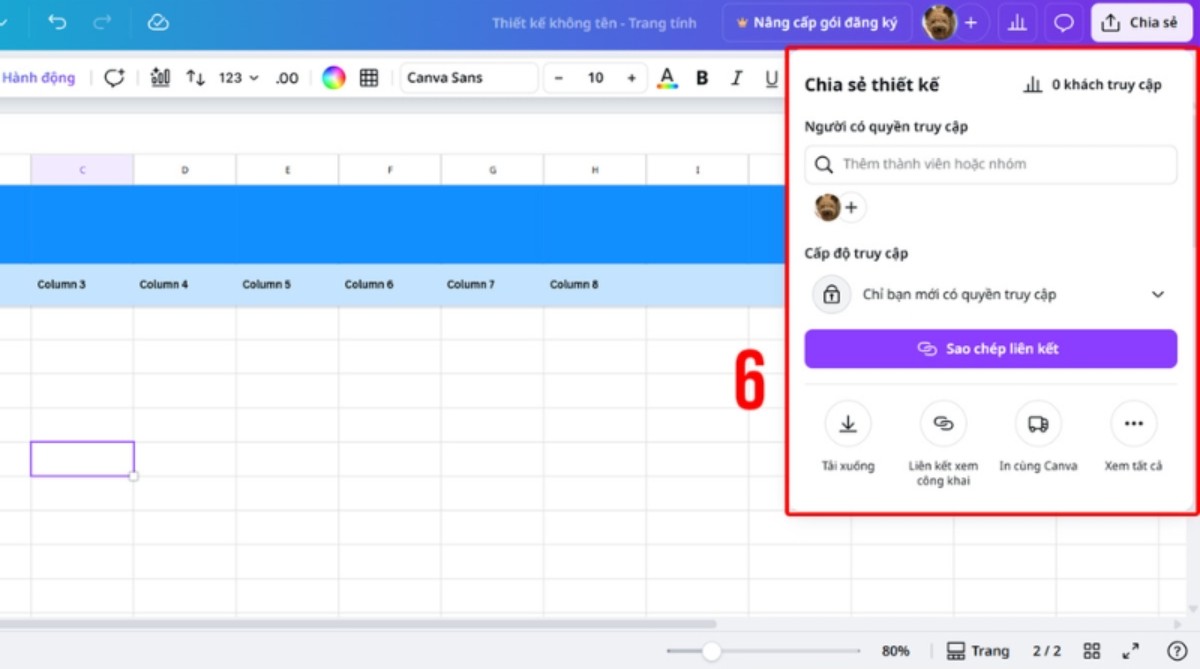Open the Hành động menu
Image resolution: width=1200 pixels, height=669 pixels.
38,78
